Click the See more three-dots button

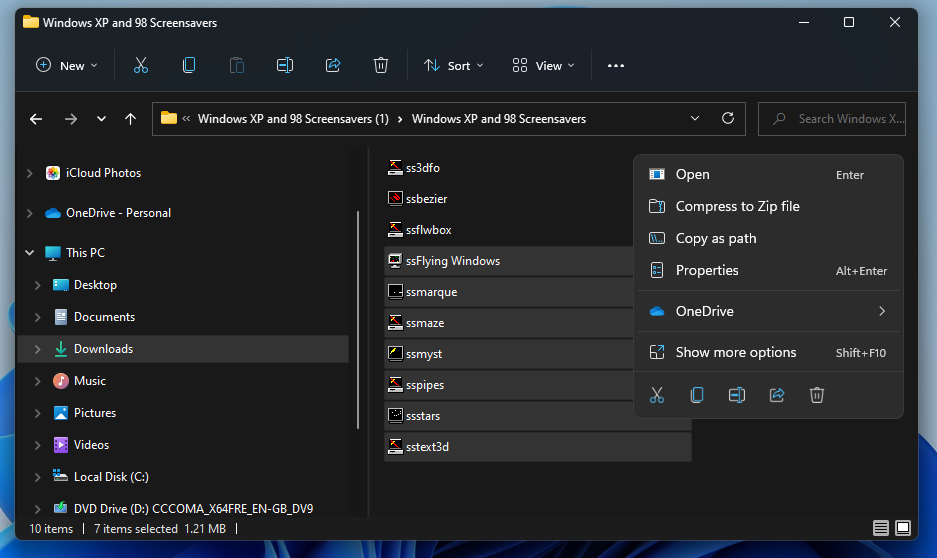click(x=616, y=65)
